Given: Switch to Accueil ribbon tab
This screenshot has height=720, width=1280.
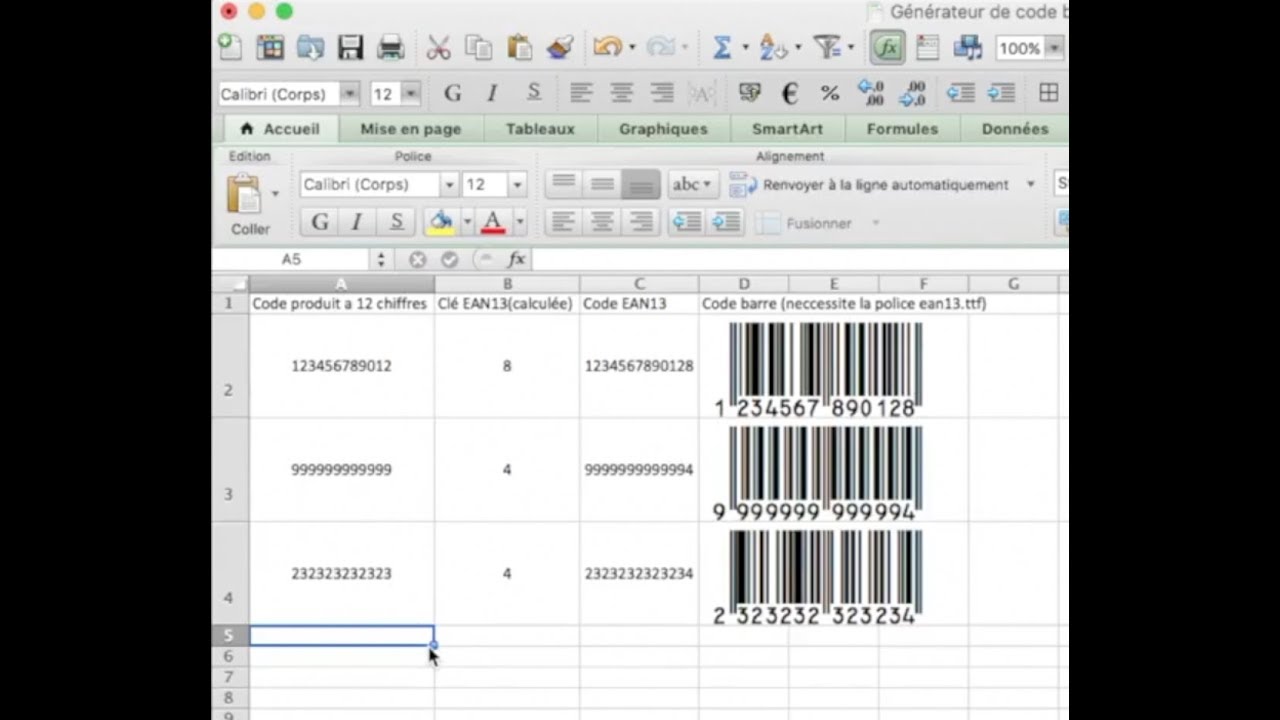Looking at the screenshot, I should tap(281, 129).
